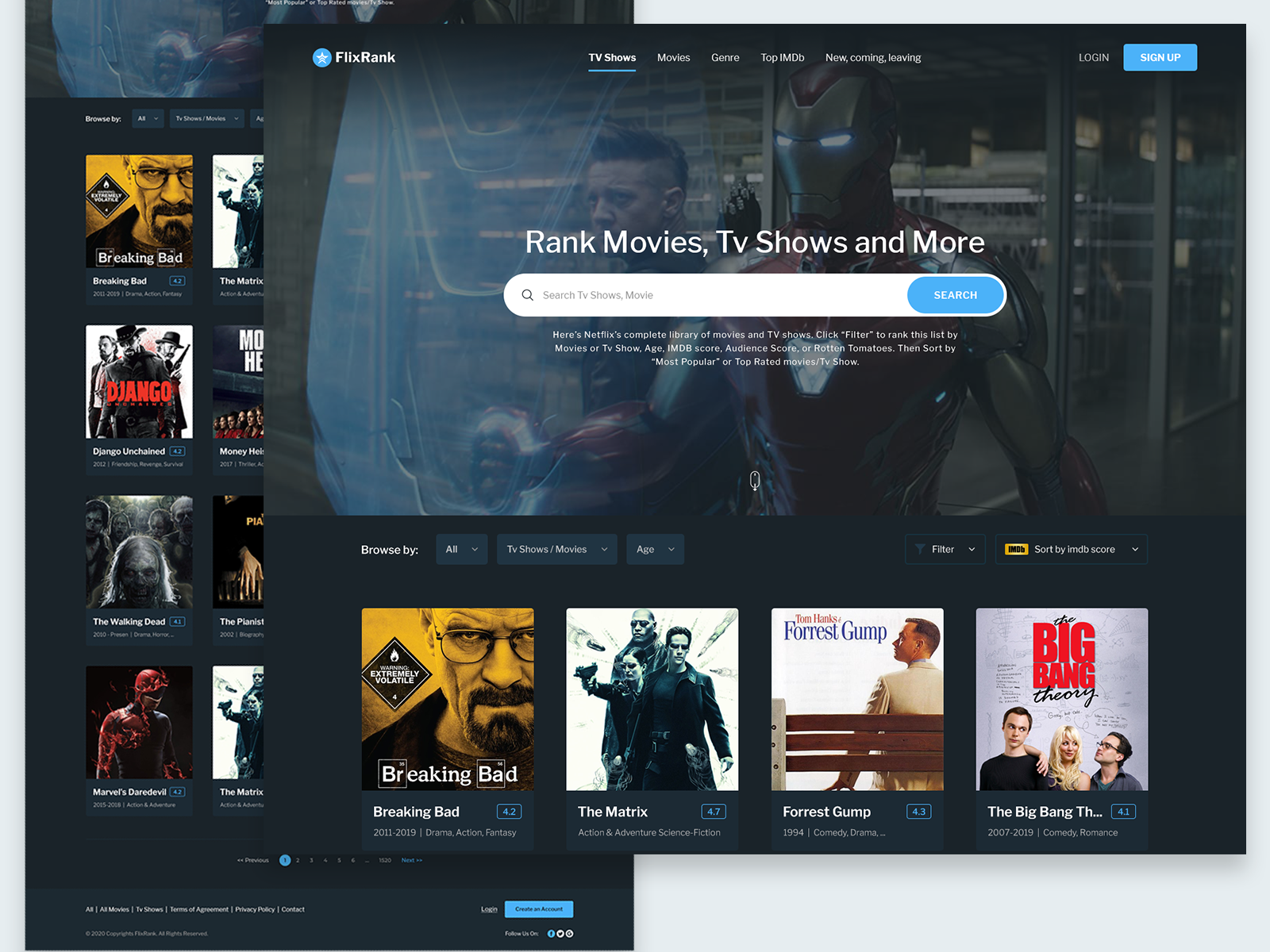Click rating badge on back page Marvel's Daredevil
Image resolution: width=1270 pixels, height=952 pixels.
[x=177, y=792]
